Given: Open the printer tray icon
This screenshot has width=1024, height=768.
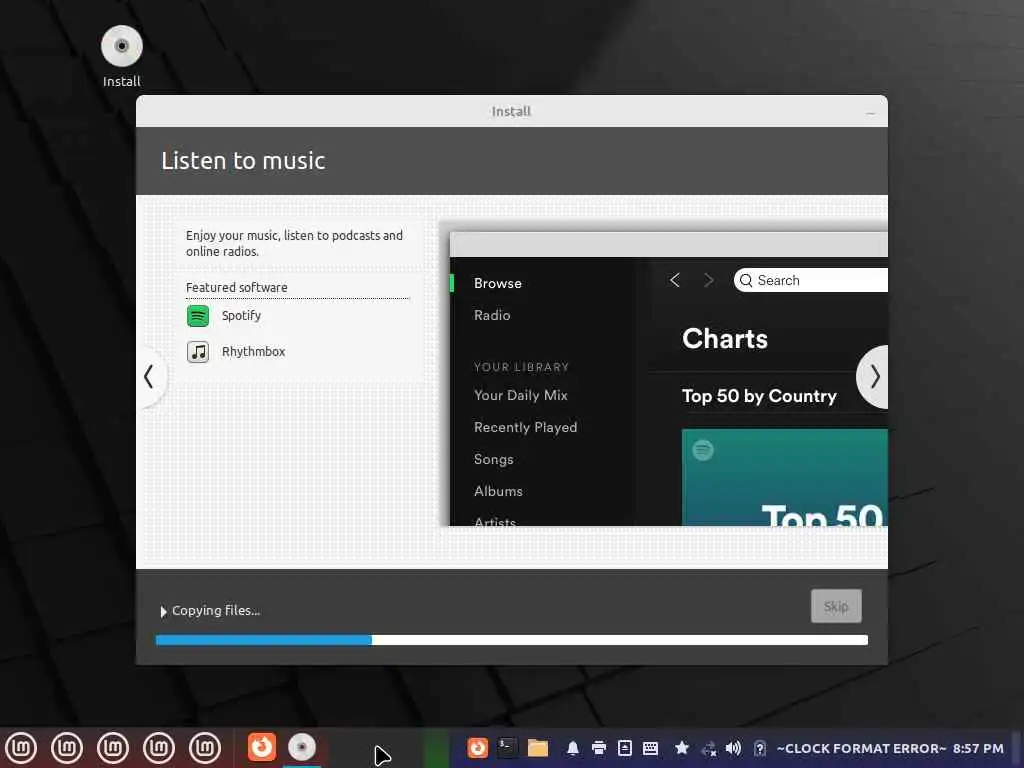Looking at the screenshot, I should tap(599, 748).
